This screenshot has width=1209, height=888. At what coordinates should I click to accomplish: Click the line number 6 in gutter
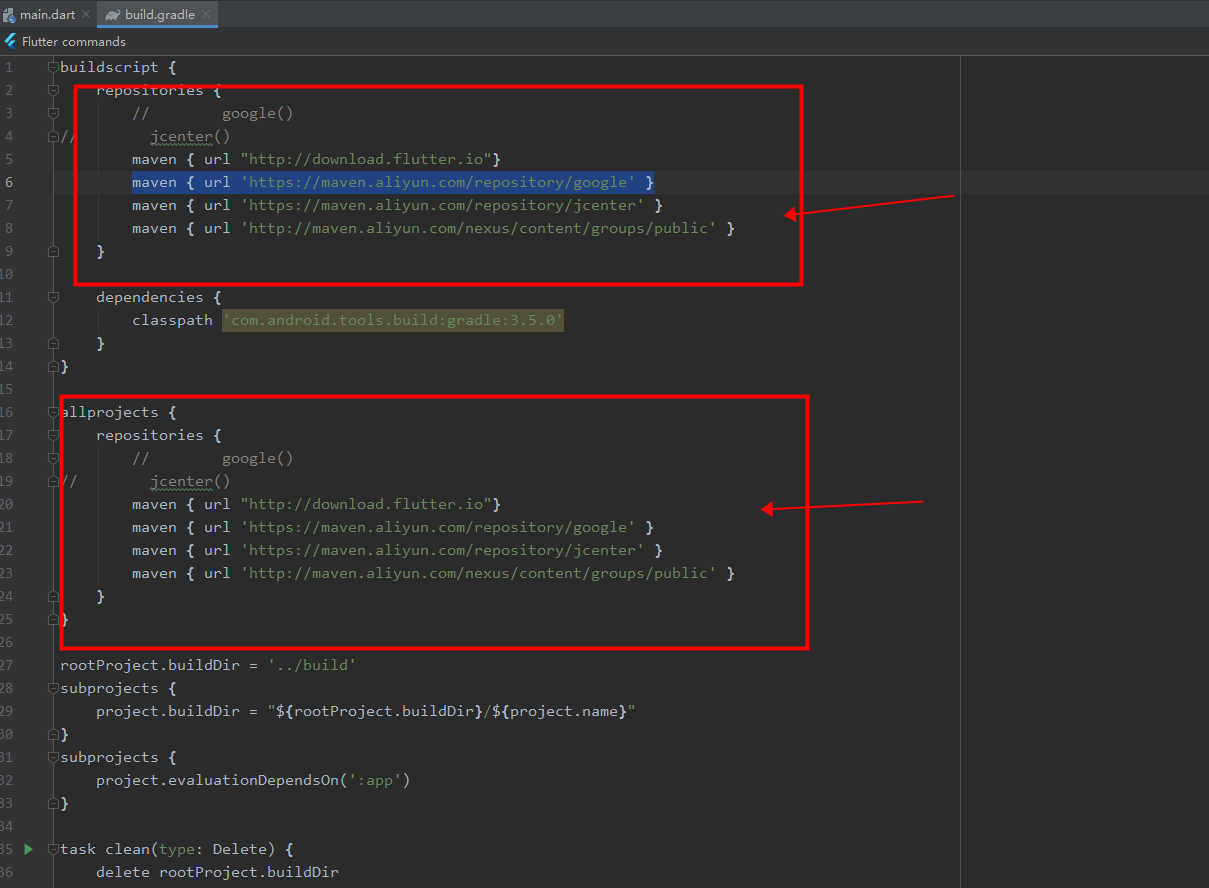pos(9,182)
